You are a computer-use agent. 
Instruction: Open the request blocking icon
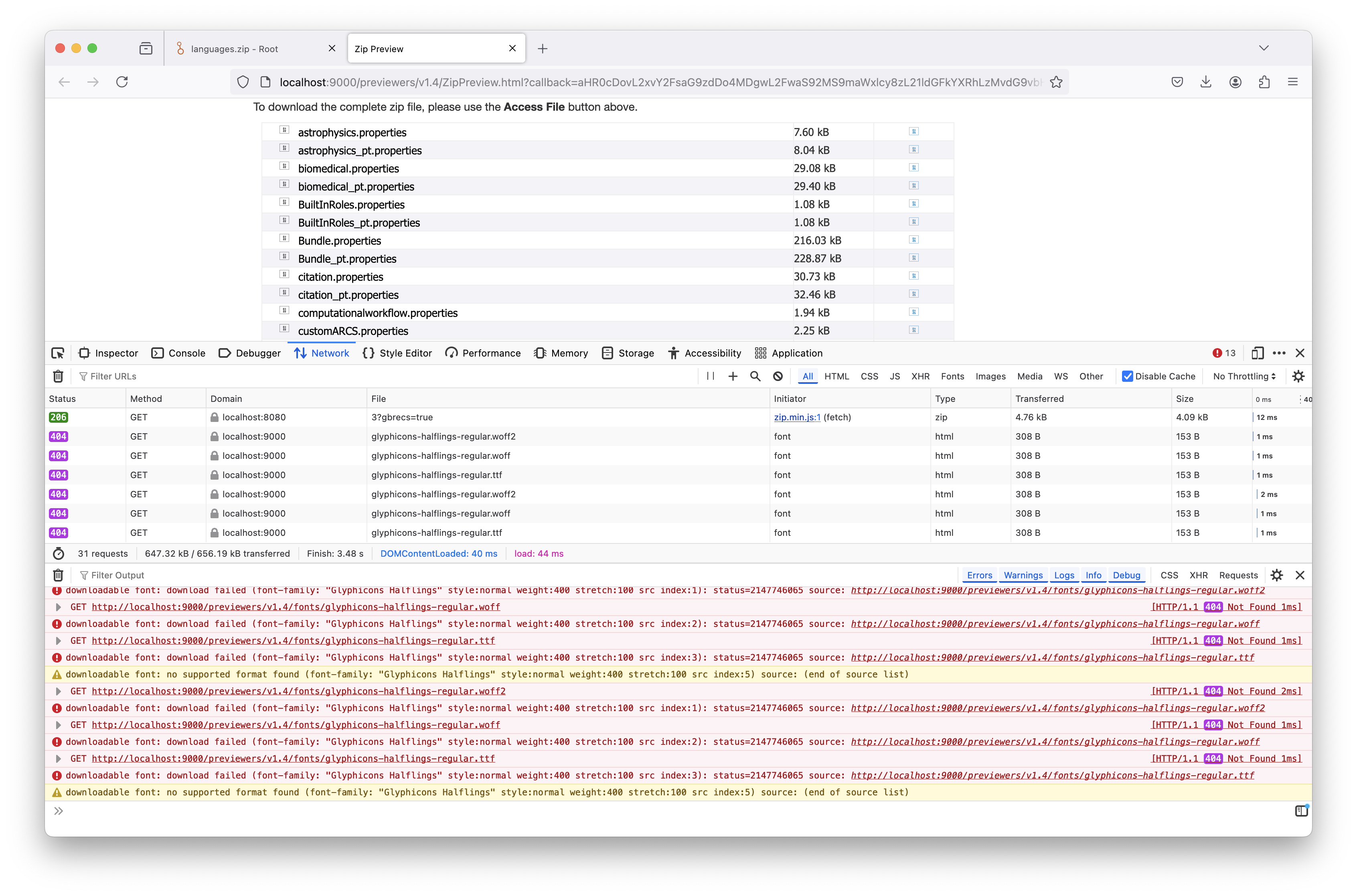(778, 376)
